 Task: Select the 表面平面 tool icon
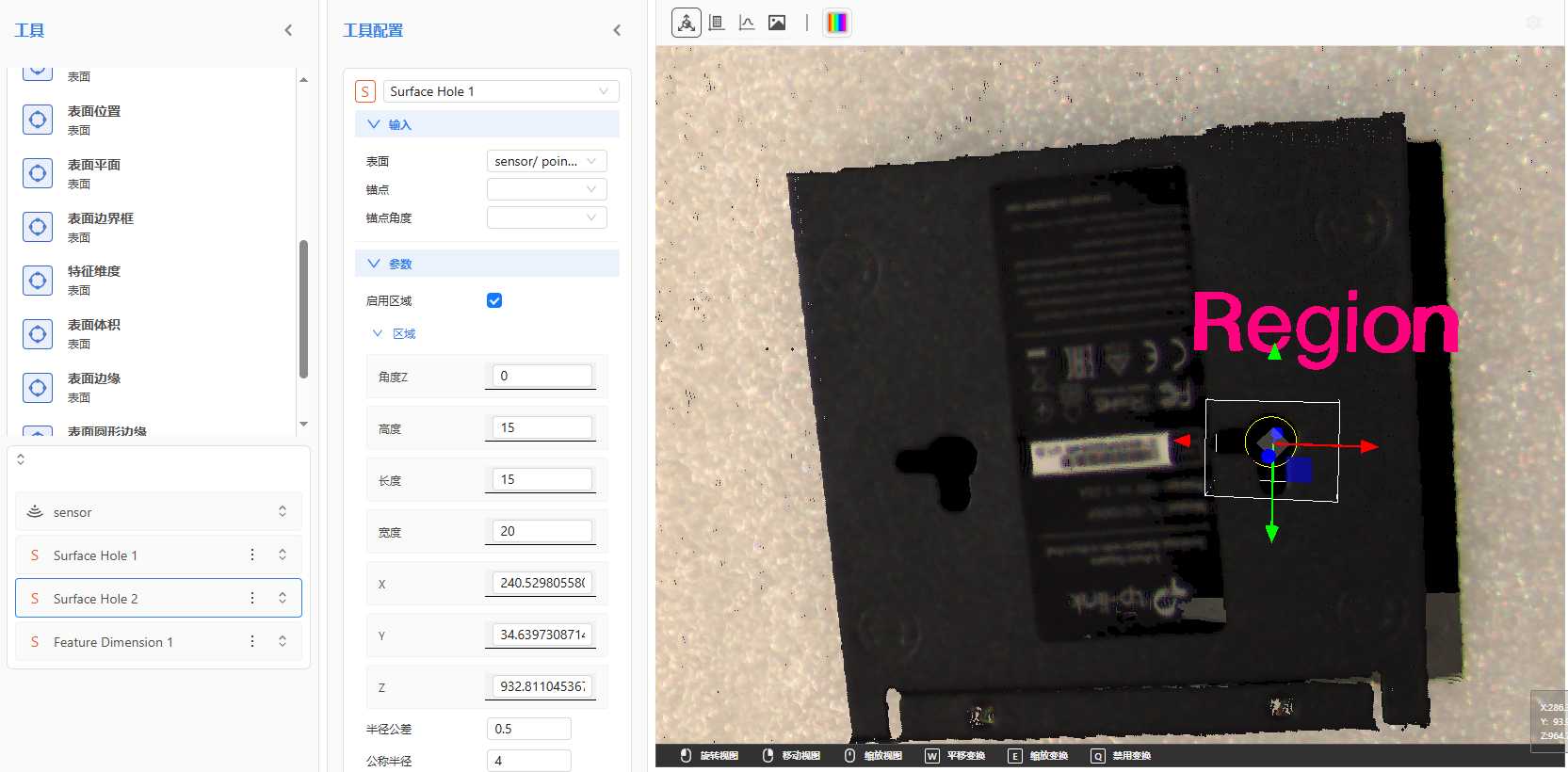(38, 173)
